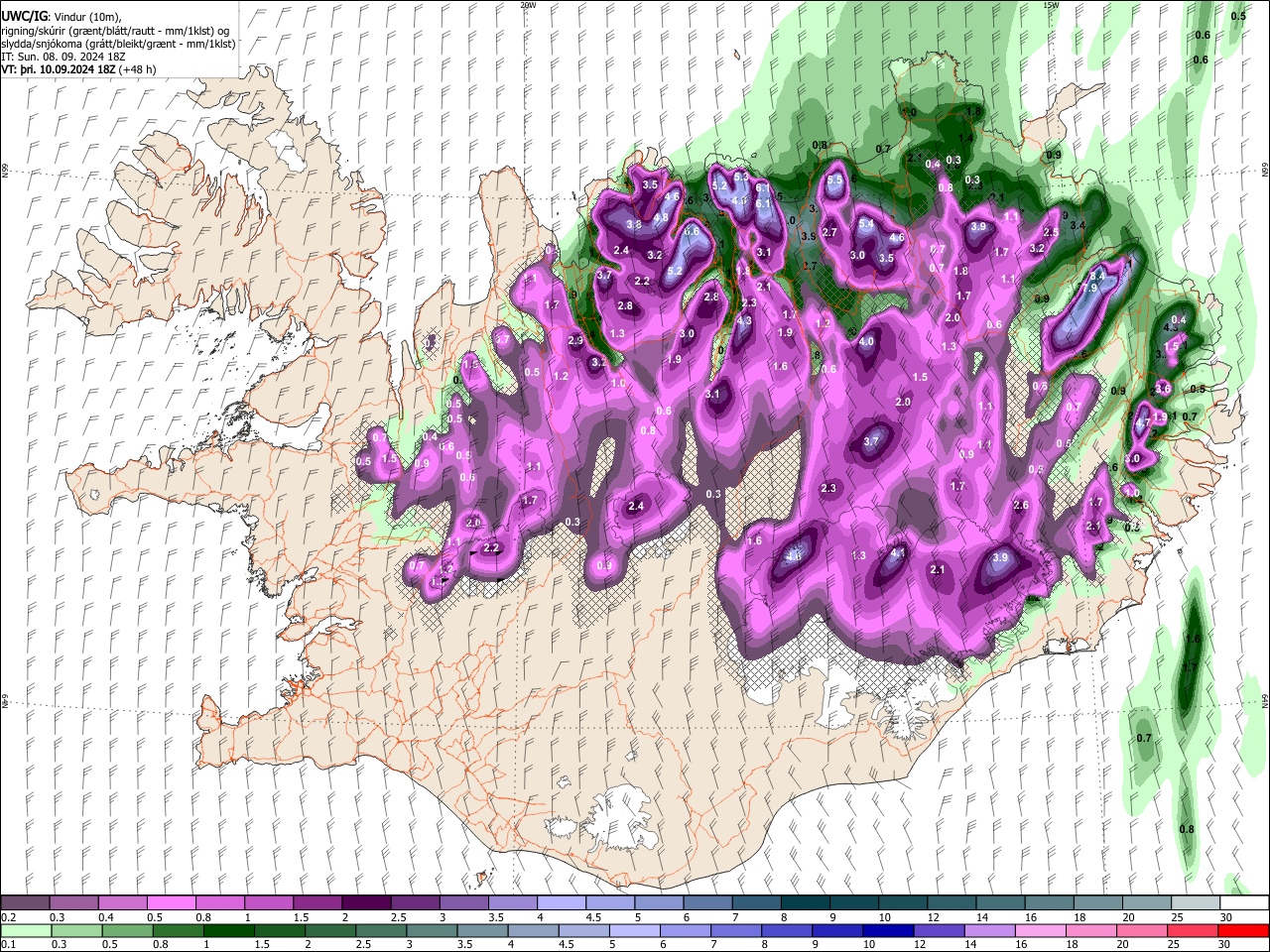Select the snow-scale swatch between 12 and 14

(951, 903)
